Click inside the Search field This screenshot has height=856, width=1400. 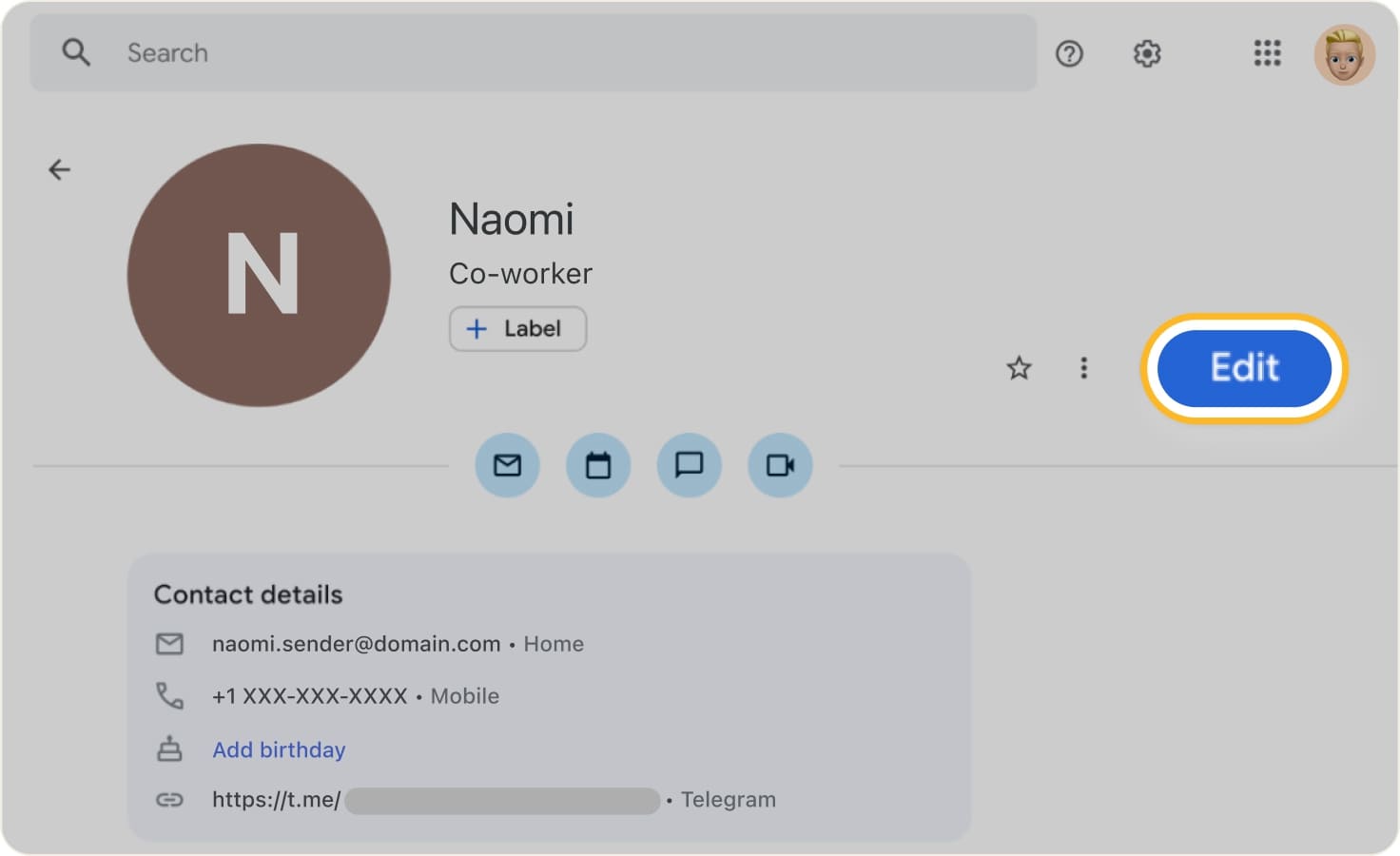pos(380,53)
